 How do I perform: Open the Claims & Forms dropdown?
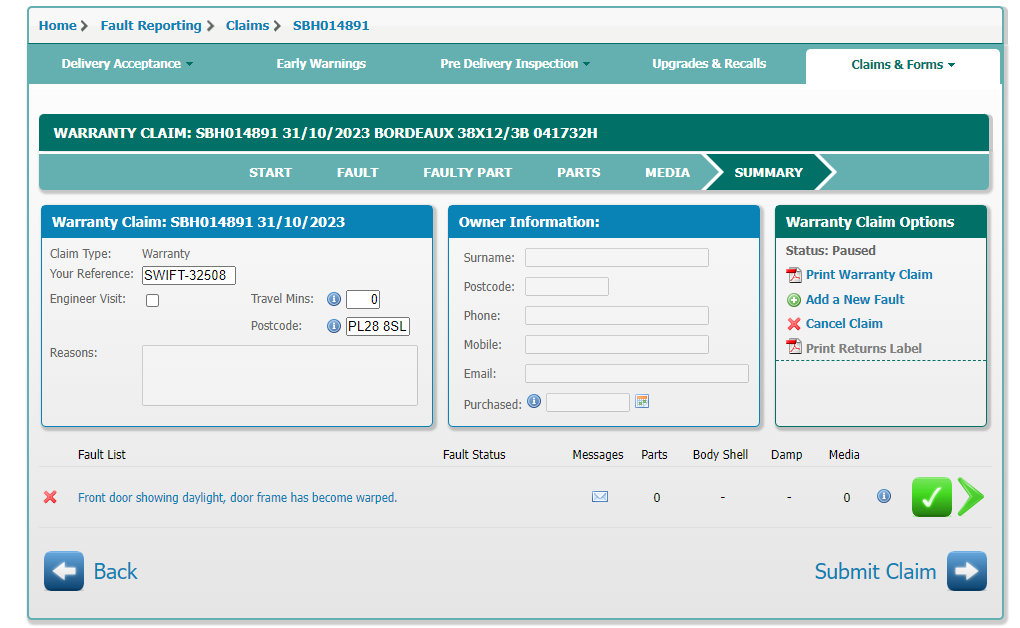click(903, 65)
